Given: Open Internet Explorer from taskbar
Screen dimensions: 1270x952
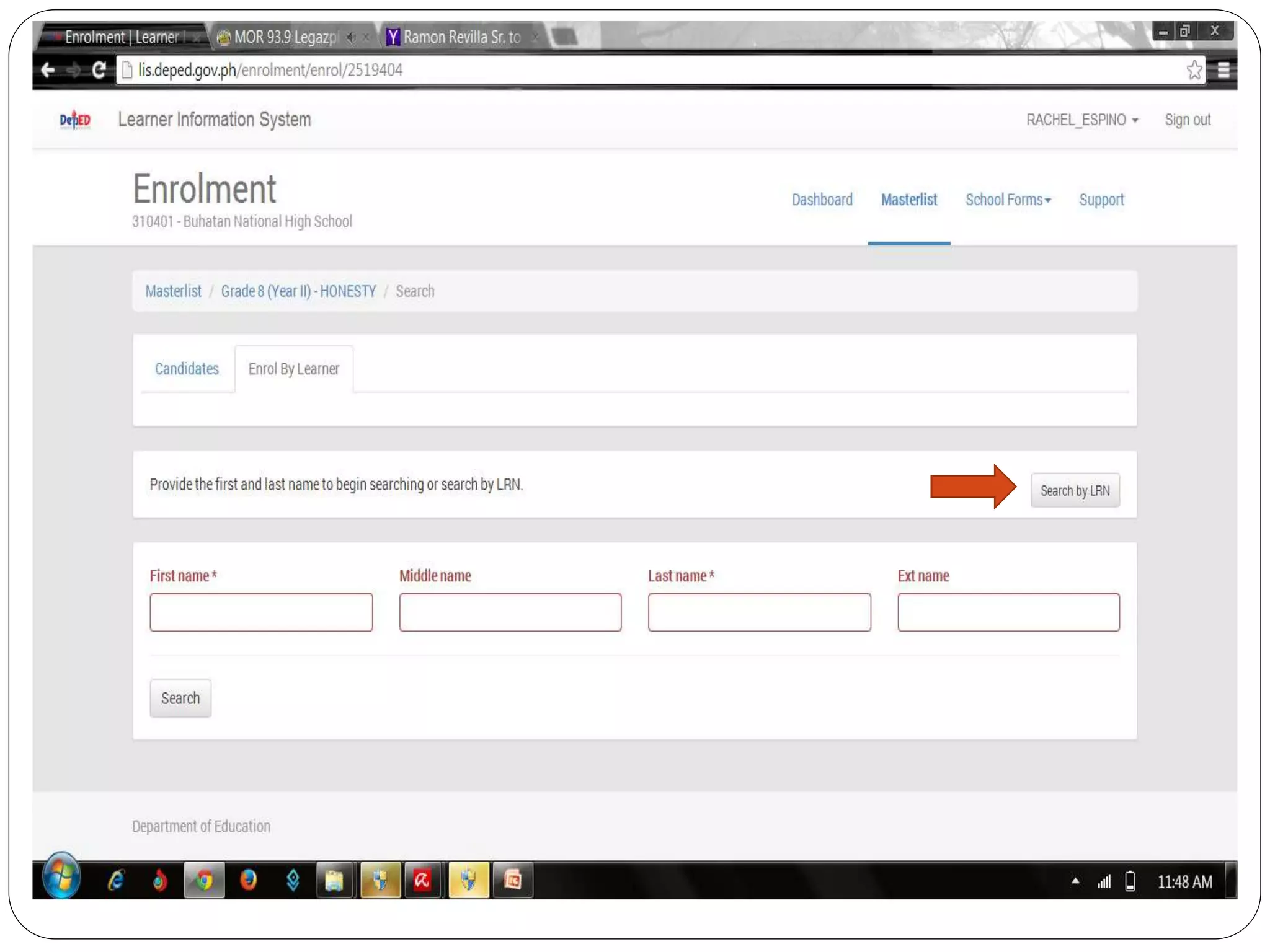Looking at the screenshot, I should 116,880.
